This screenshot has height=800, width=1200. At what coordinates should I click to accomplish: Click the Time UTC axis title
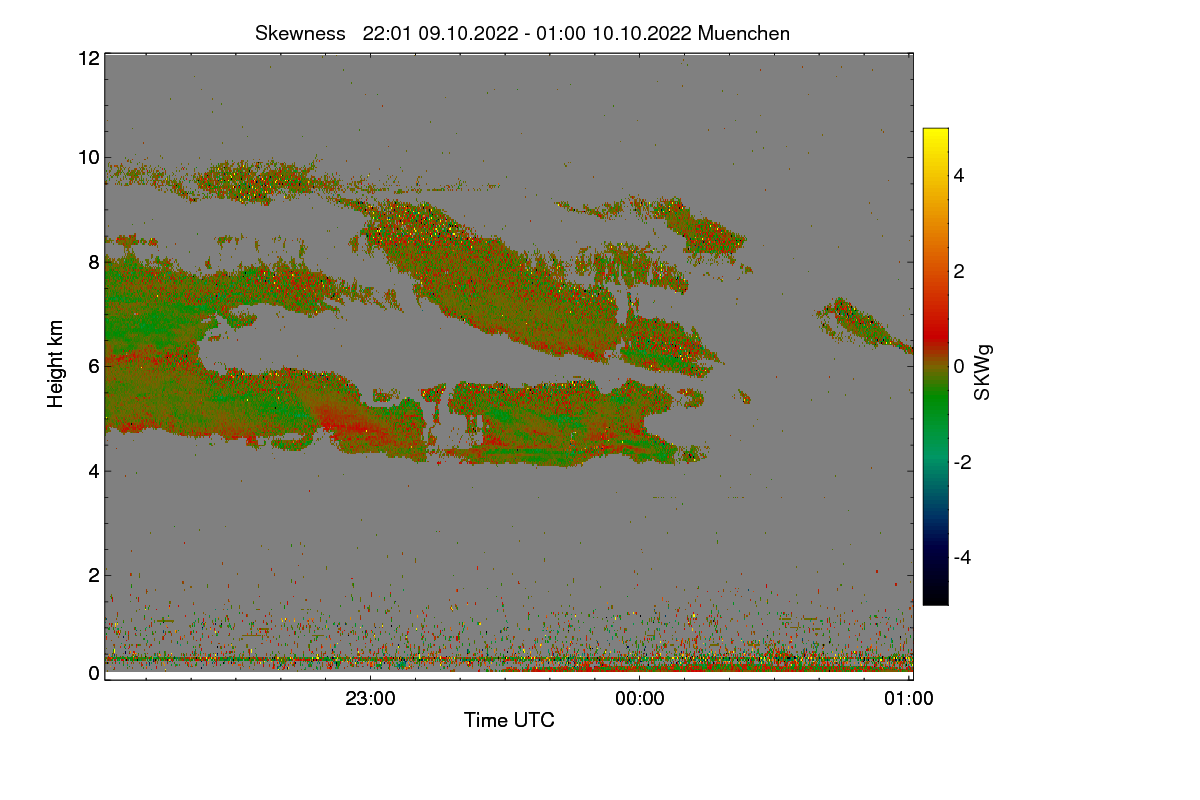click(x=509, y=720)
